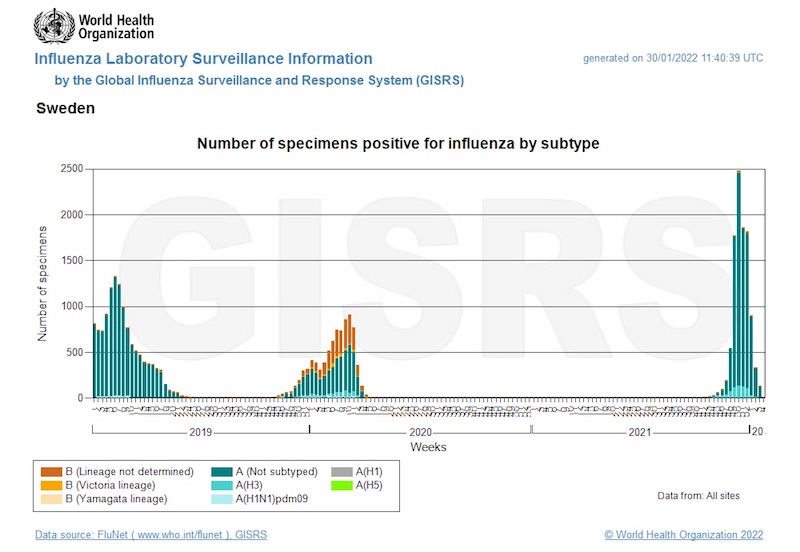Image resolution: width=800 pixels, height=552 pixels.
Task: Click the 2500 y-axis tick value
Action: (x=72, y=169)
